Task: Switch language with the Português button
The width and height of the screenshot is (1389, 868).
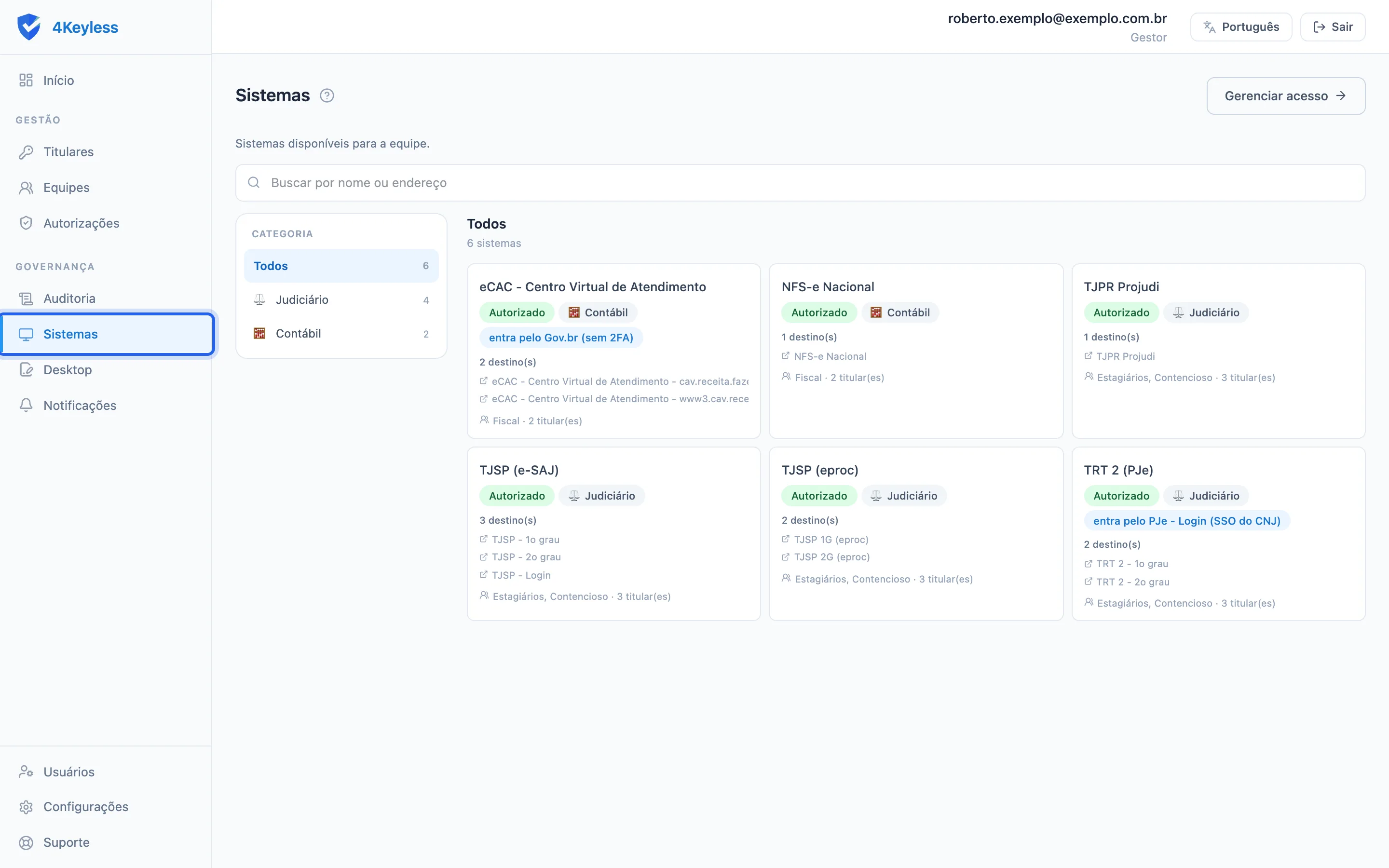Action: 1241,27
